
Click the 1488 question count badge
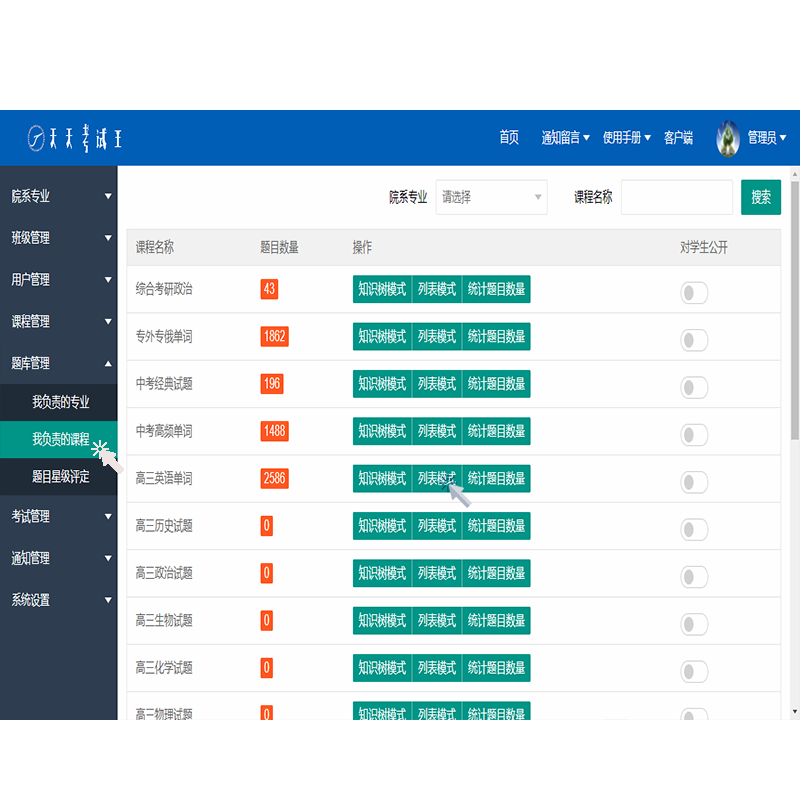[x=274, y=431]
